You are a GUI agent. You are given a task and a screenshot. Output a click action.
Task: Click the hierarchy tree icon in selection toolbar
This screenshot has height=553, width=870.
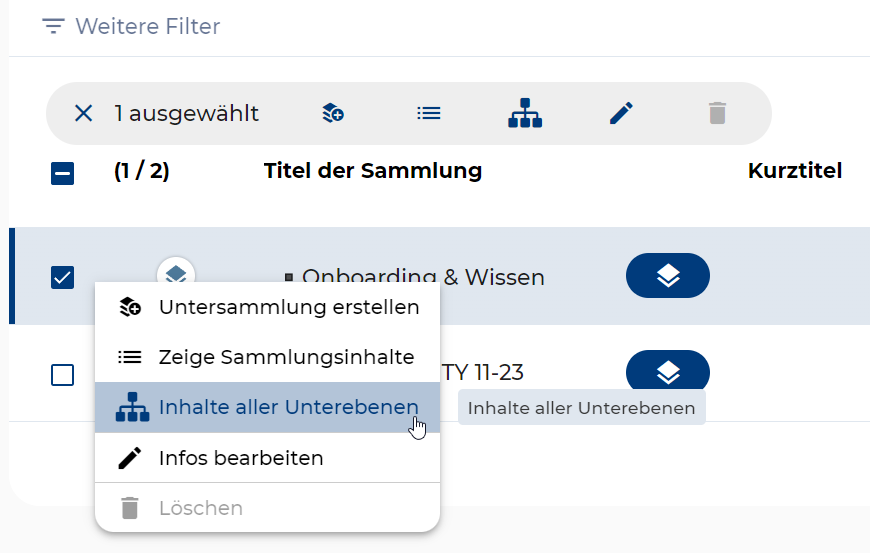point(525,113)
